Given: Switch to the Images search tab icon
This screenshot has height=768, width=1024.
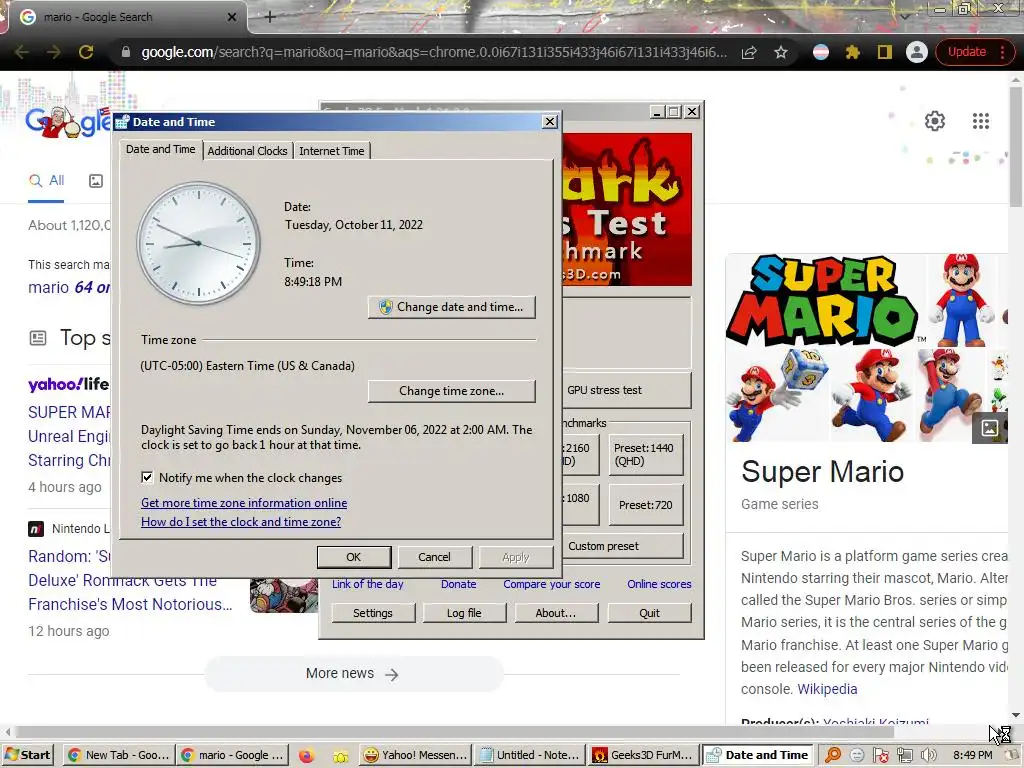Looking at the screenshot, I should [x=95, y=181].
